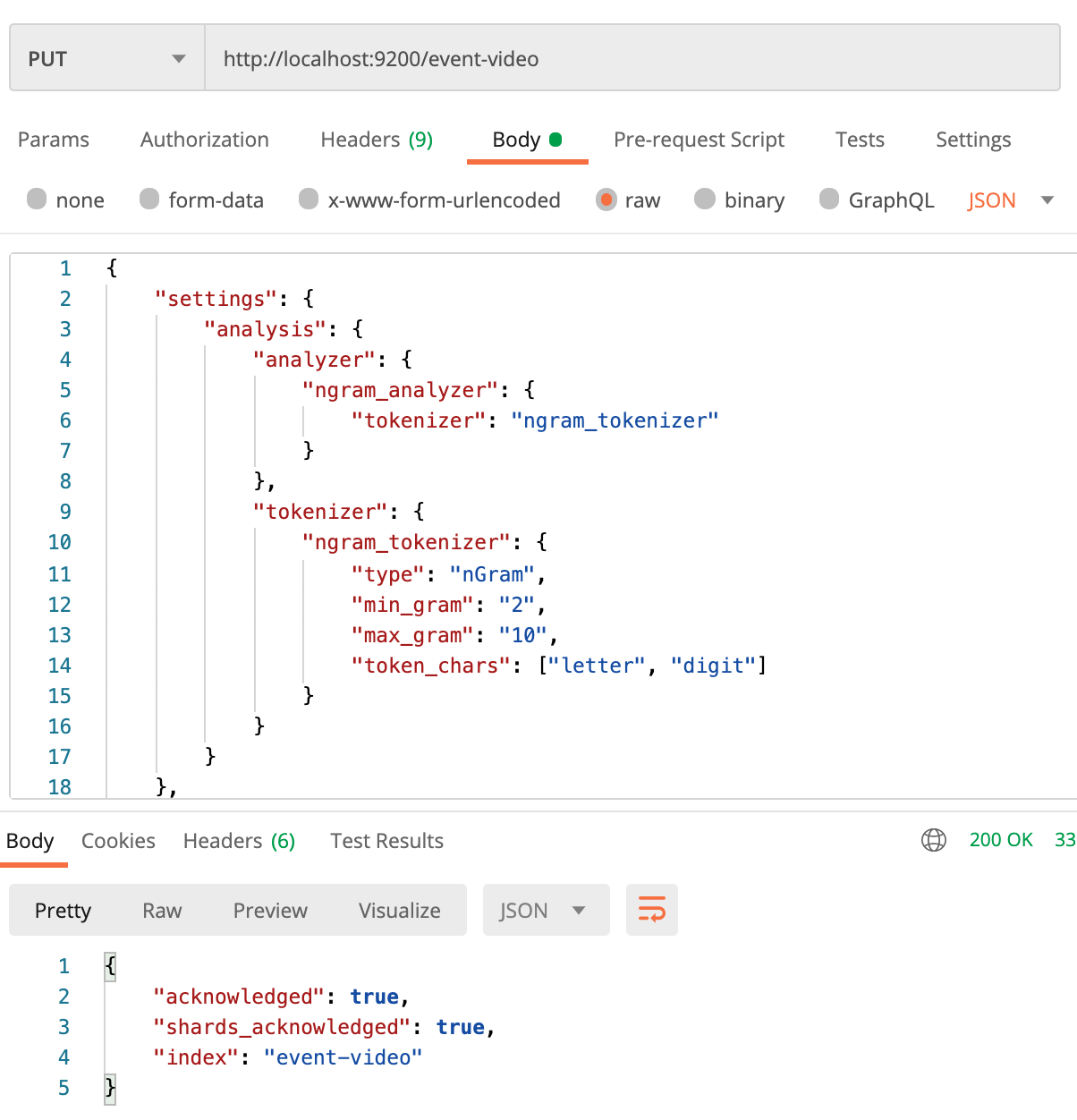This screenshot has height=1120, width=1077.
Task: Click the "ngram_analyzer" key on line 5
Action: coord(400,390)
